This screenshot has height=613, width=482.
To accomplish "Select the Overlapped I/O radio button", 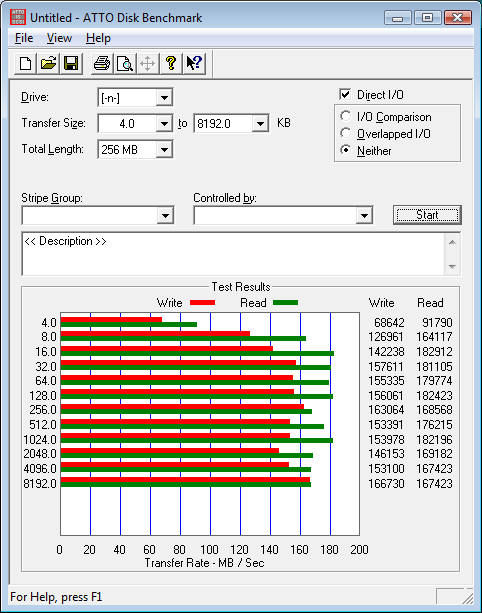I will [346, 133].
